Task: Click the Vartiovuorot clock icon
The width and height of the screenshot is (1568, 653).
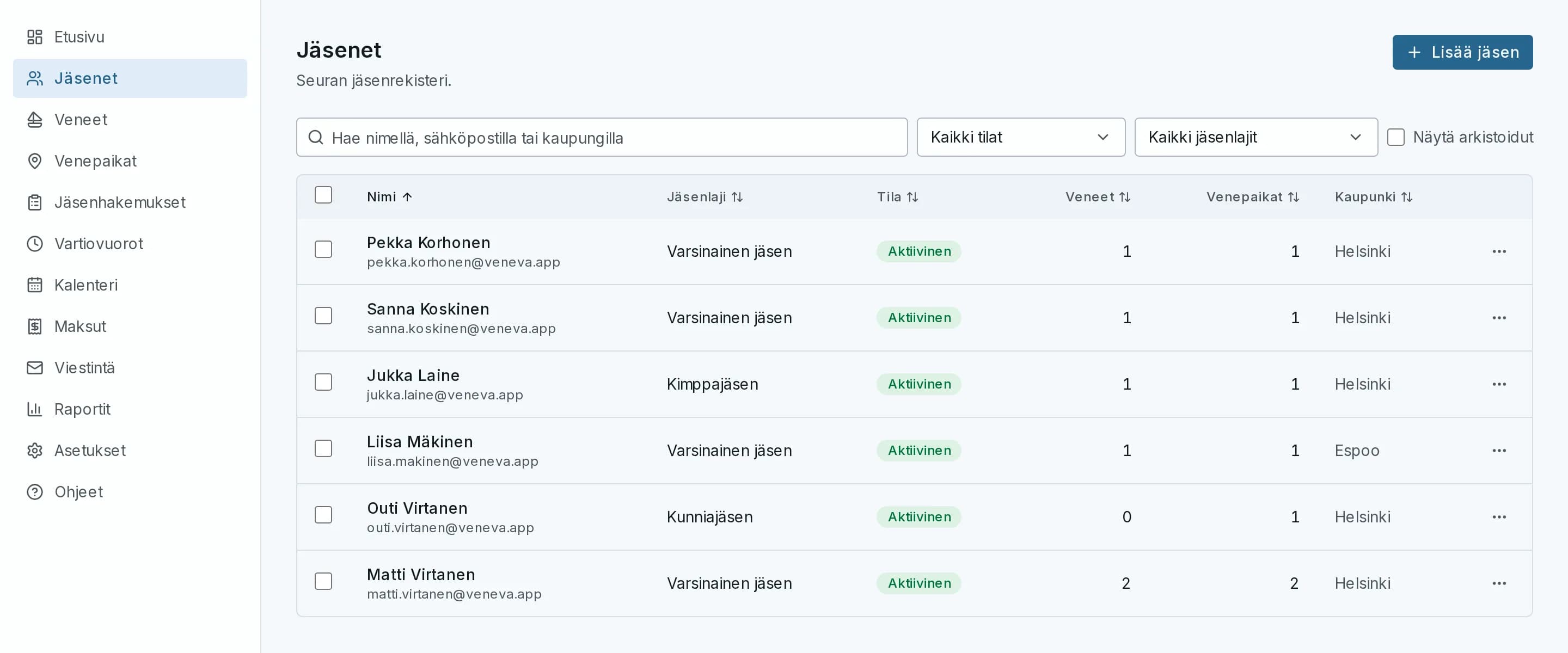Action: tap(35, 244)
